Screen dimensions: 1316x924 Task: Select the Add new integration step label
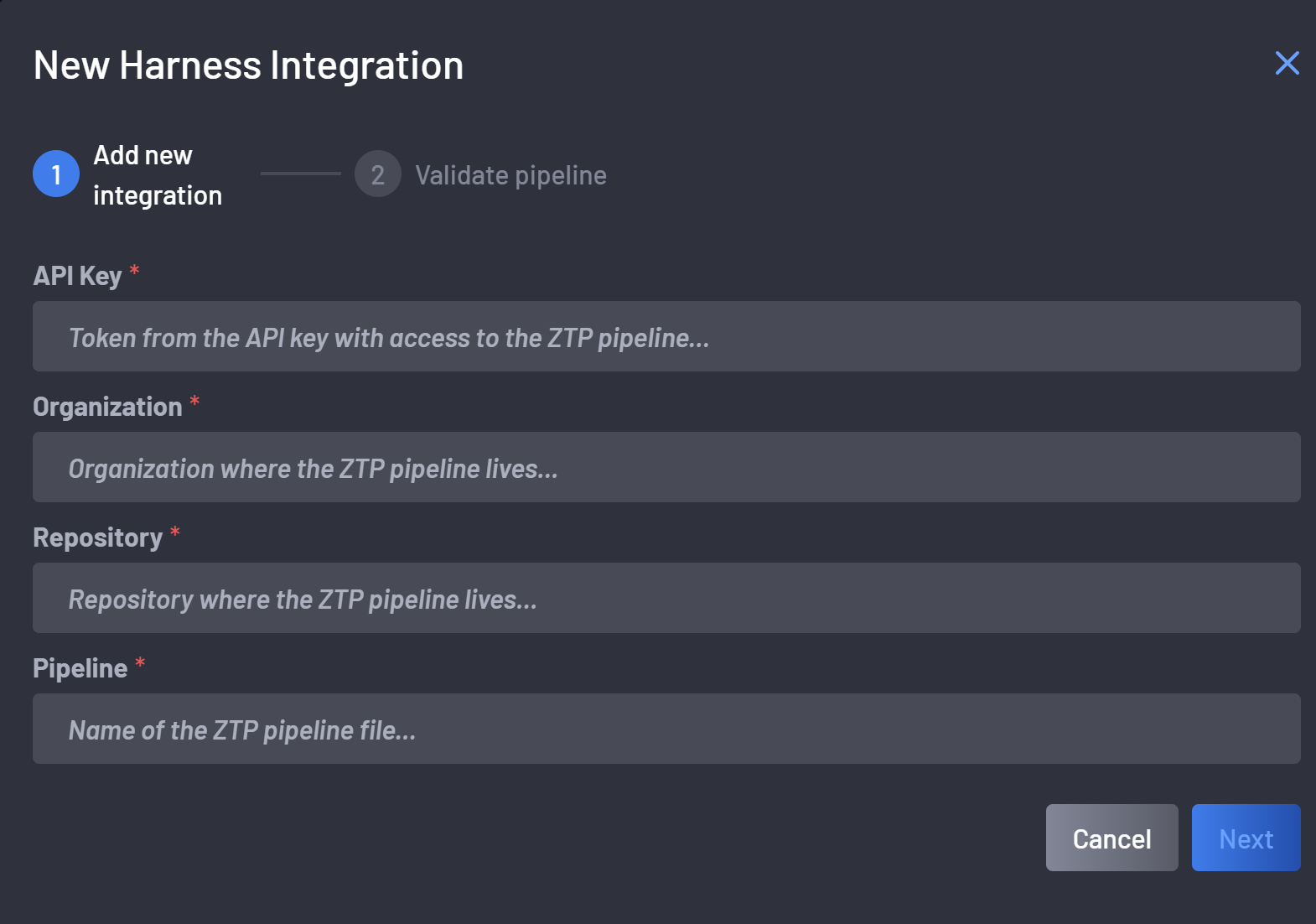[158, 175]
